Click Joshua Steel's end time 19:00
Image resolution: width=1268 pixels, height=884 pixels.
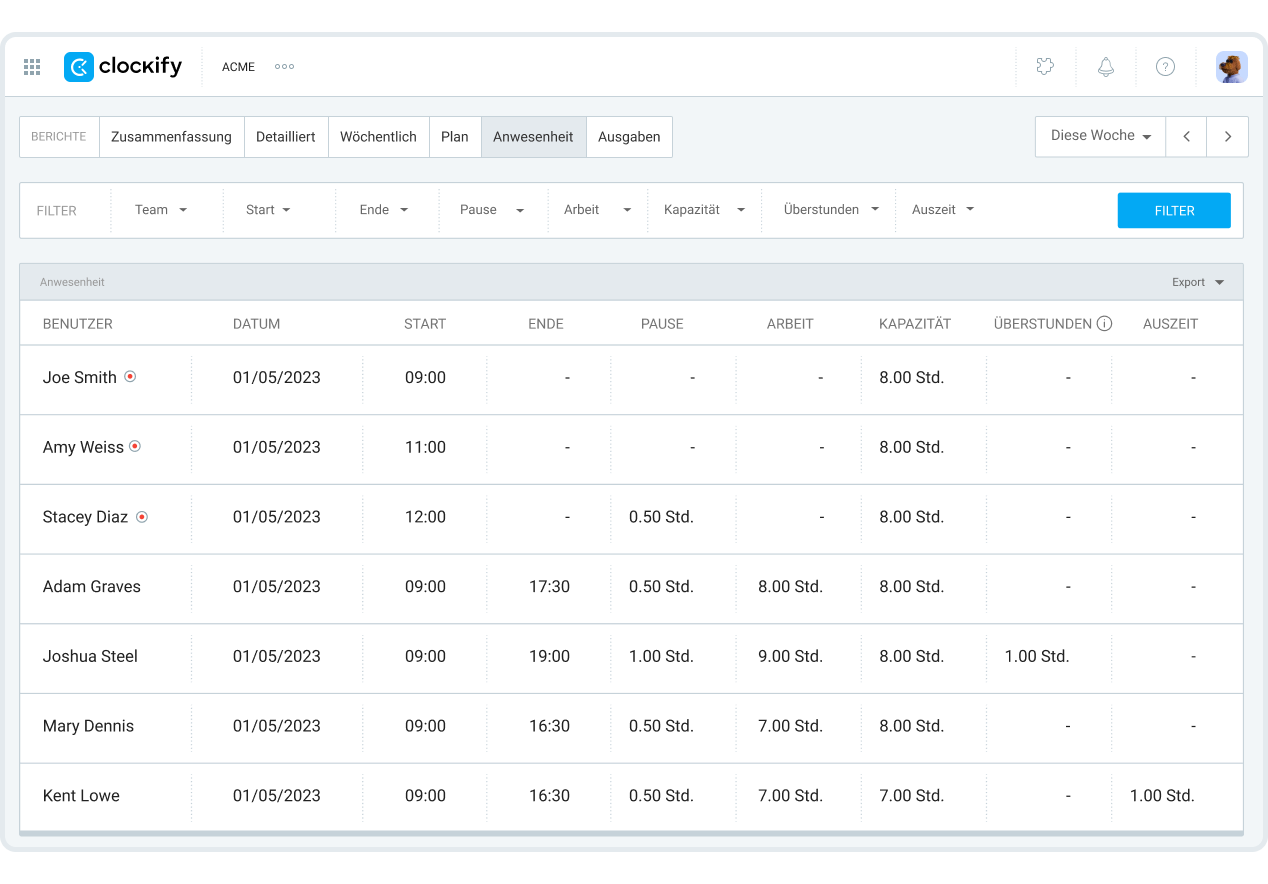tap(549, 656)
